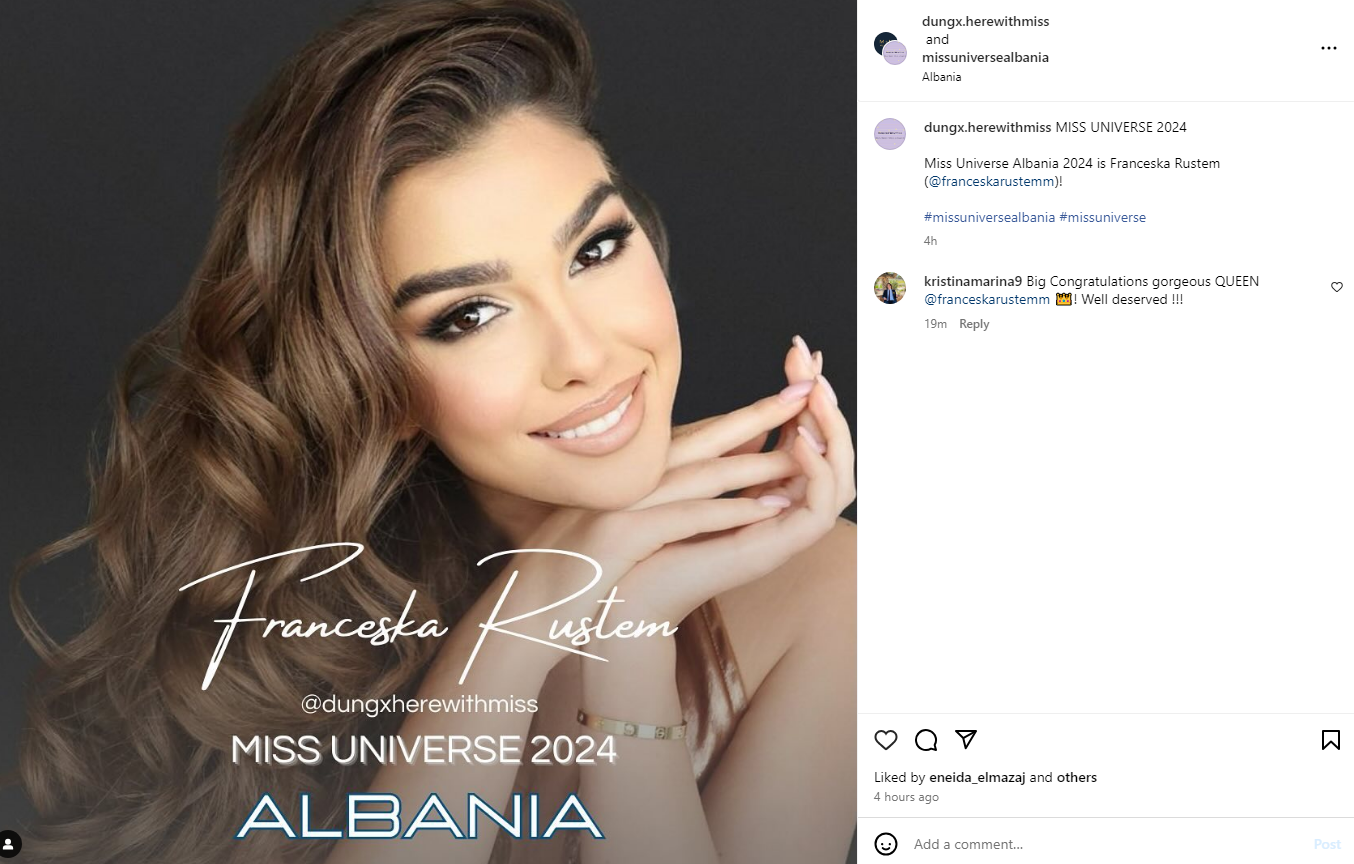The image size is (1354, 864).
Task: Like kristinamarina9's comment with the small heart
Action: coord(1337,287)
